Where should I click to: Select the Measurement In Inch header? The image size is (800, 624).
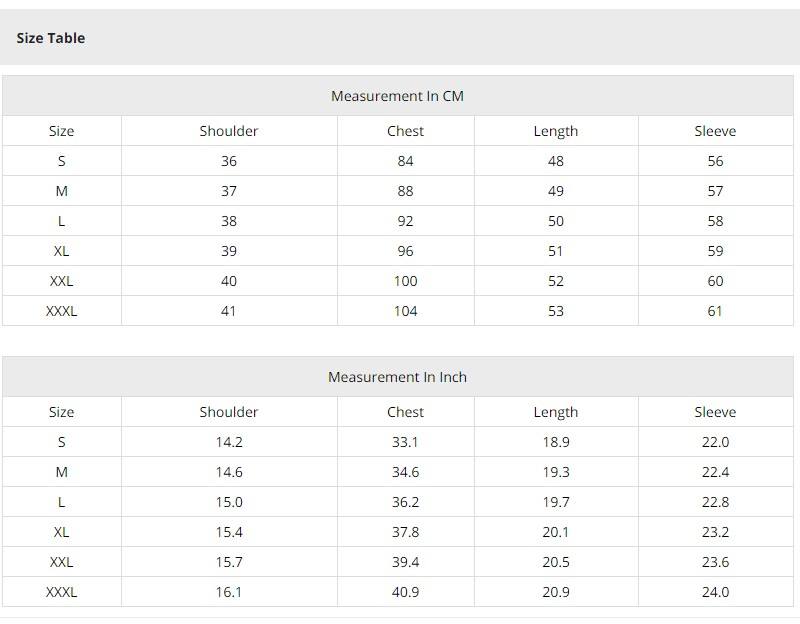pos(397,377)
